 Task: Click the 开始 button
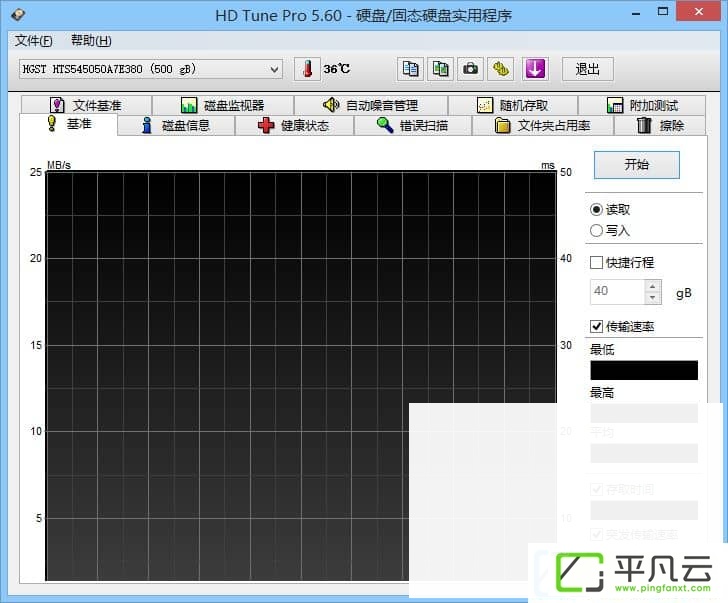[637, 164]
